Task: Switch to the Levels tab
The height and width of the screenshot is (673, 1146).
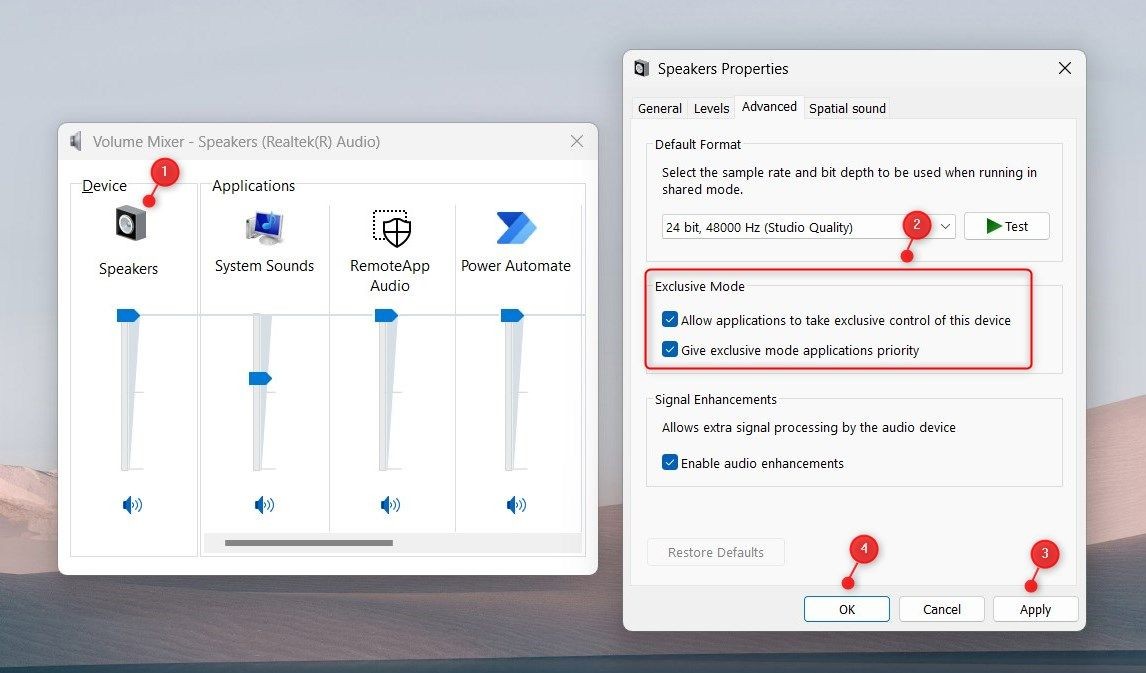Action: point(711,108)
